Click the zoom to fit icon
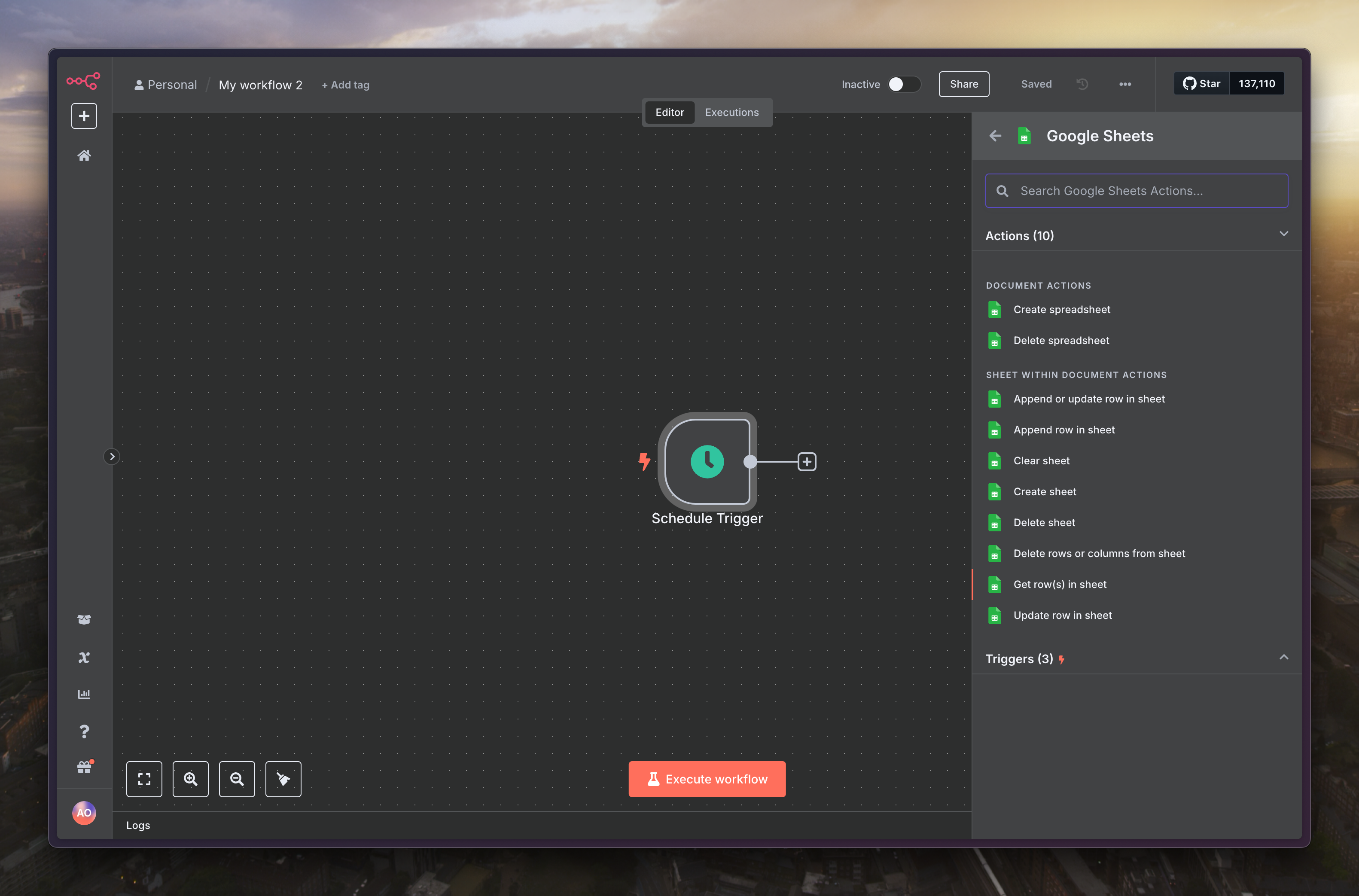The width and height of the screenshot is (1359, 896). click(x=144, y=779)
